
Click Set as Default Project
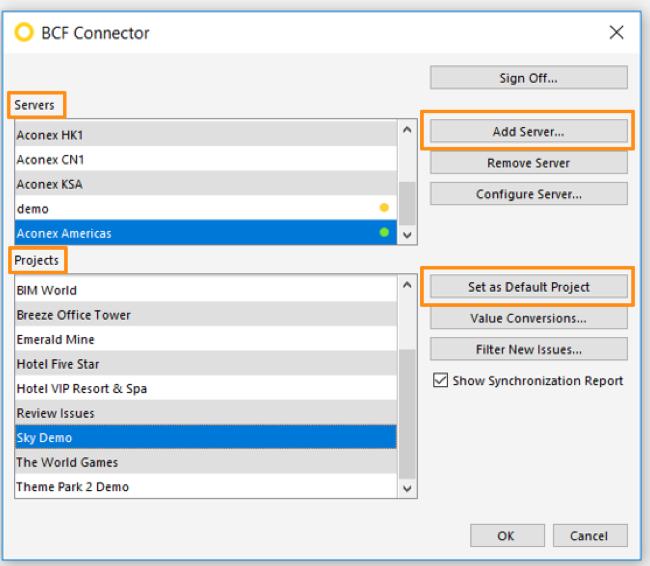[x=529, y=287]
